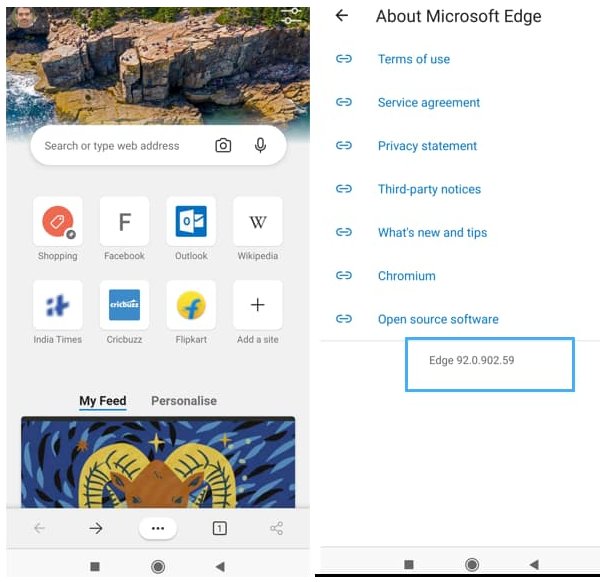
Task: Switch to the My Feed tab
Action: tap(103, 401)
